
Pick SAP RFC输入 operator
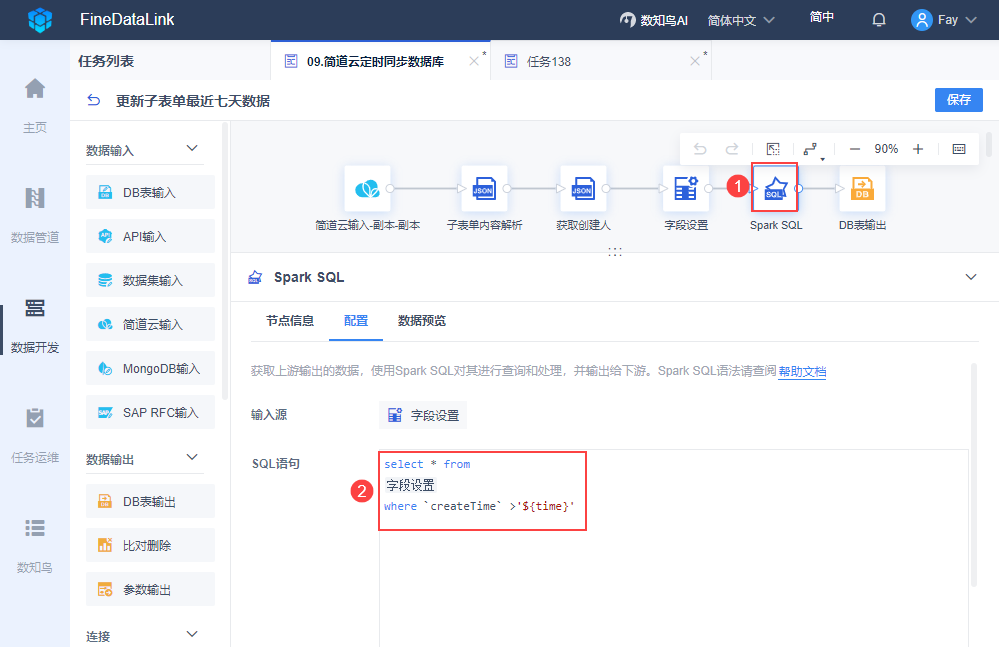(x=150, y=412)
